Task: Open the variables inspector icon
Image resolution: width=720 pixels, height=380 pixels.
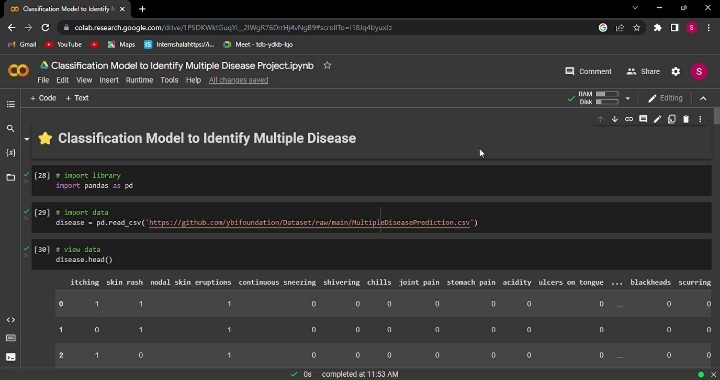Action: (11, 152)
